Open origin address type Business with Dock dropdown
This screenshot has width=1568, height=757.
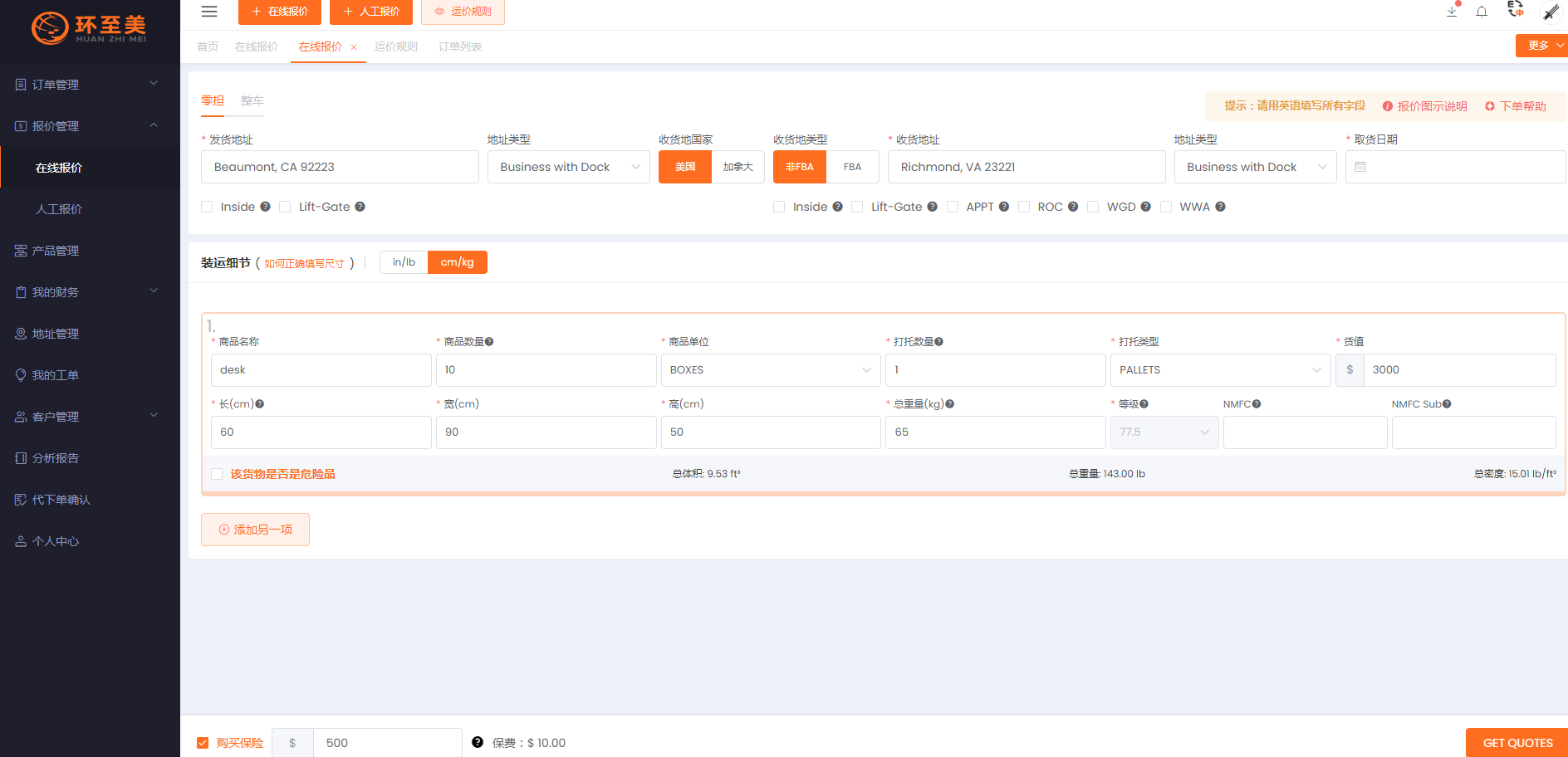pyautogui.click(x=568, y=167)
